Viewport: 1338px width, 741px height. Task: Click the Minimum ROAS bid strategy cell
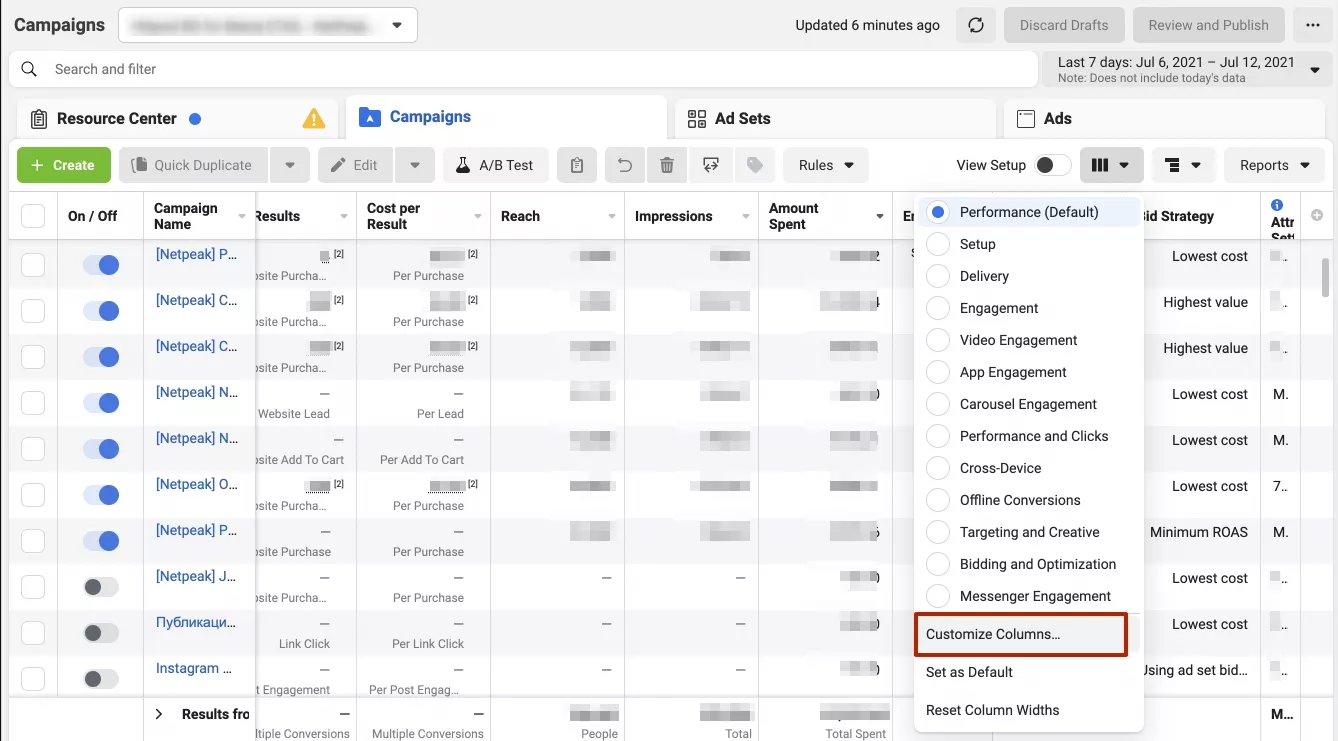[x=1199, y=532]
